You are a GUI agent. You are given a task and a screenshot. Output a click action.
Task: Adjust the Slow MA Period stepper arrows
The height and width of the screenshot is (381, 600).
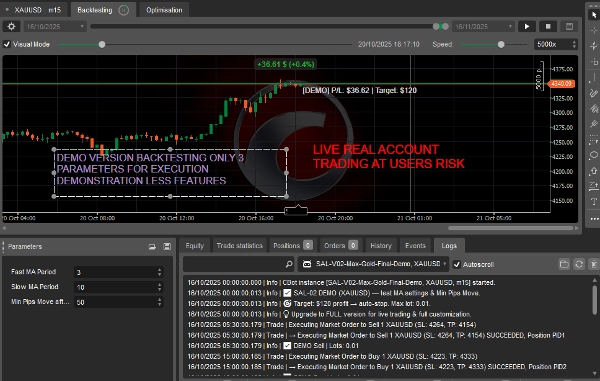click(x=160, y=287)
